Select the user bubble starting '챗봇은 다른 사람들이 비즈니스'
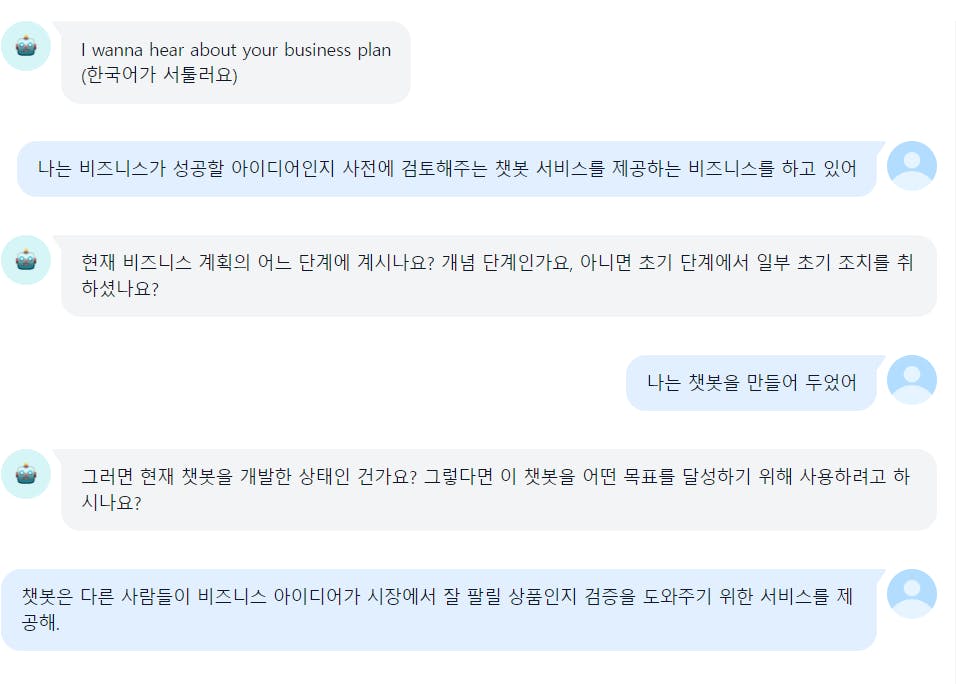 [x=439, y=610]
